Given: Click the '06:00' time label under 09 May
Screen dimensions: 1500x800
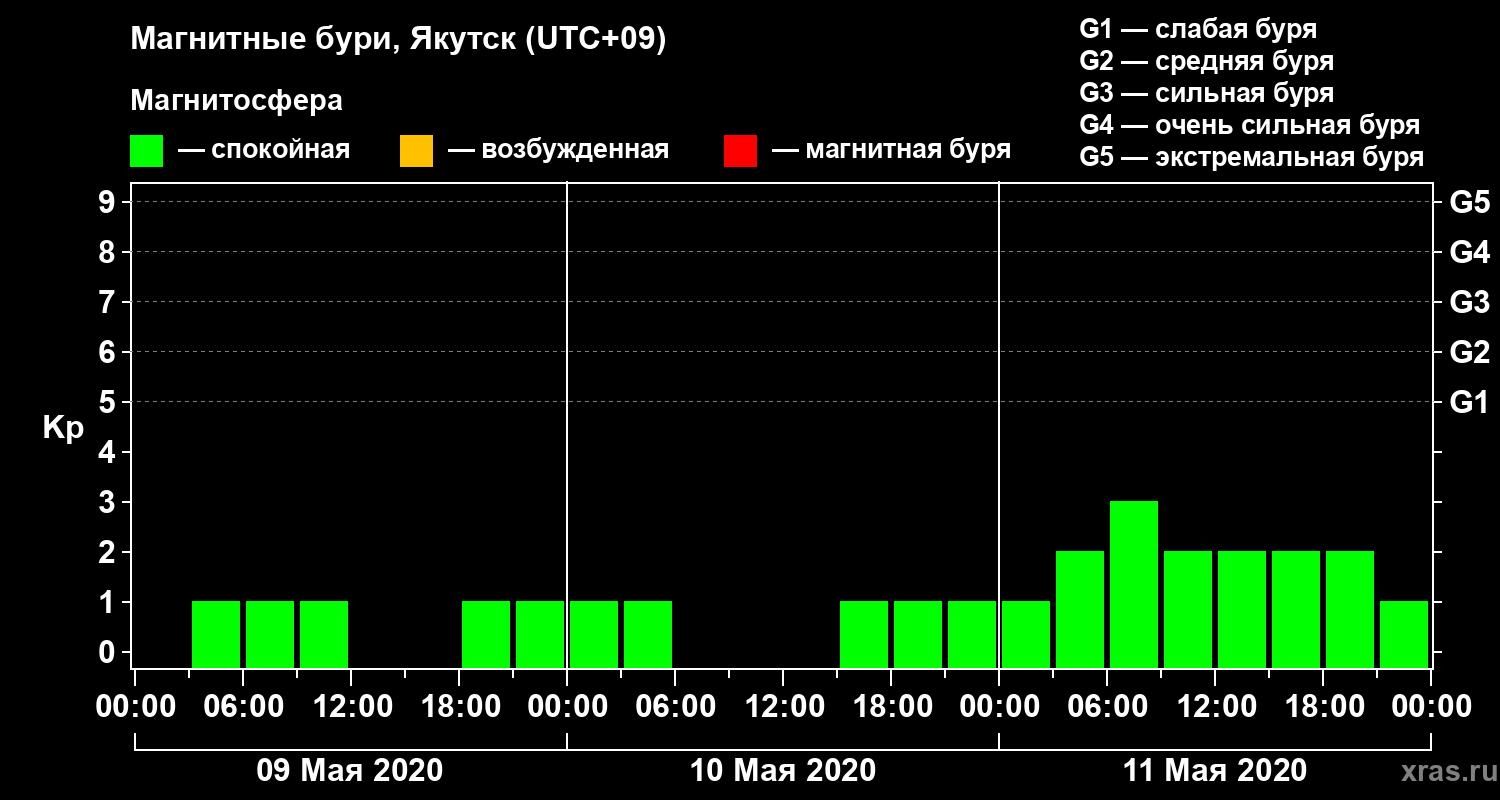Looking at the screenshot, I should pyautogui.click(x=243, y=707).
